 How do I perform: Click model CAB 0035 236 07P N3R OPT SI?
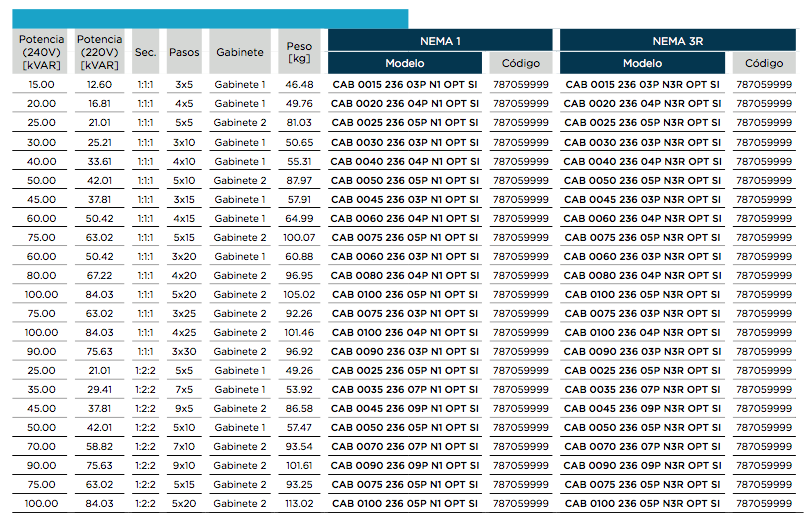pos(642,390)
